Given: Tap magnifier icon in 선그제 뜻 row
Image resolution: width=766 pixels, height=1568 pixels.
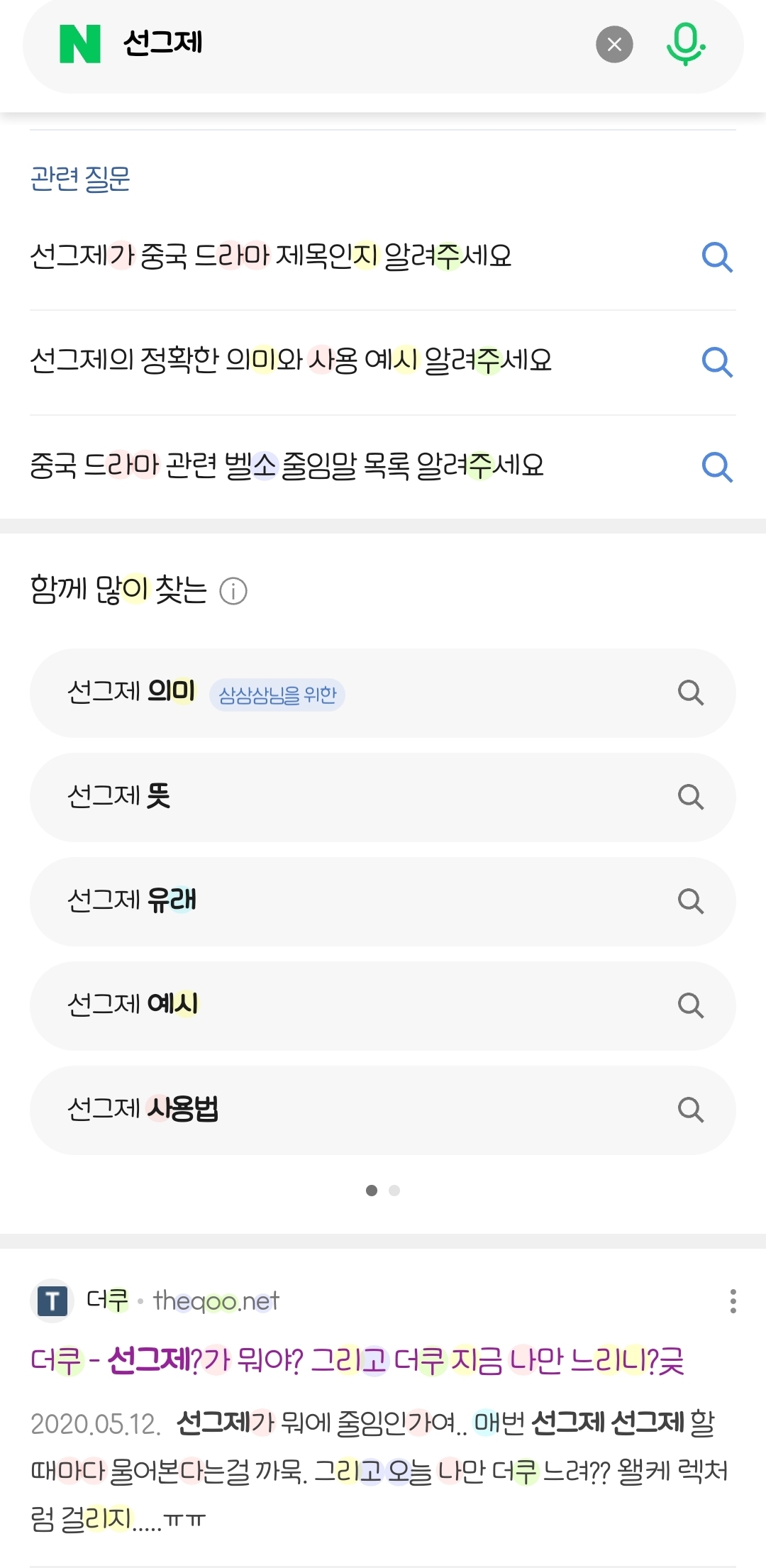Looking at the screenshot, I should pos(690,797).
